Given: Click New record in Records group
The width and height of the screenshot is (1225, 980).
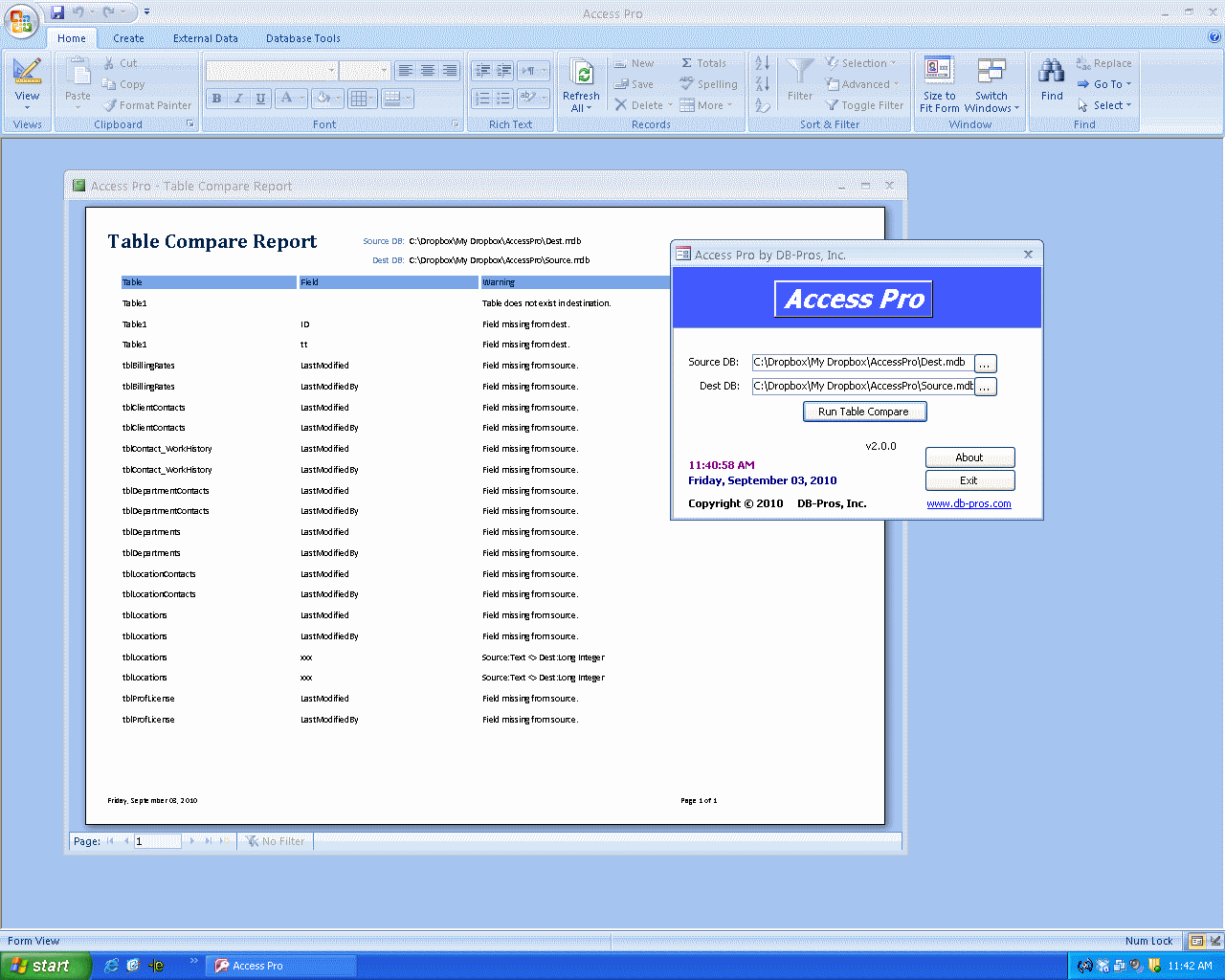Looking at the screenshot, I should coord(634,63).
